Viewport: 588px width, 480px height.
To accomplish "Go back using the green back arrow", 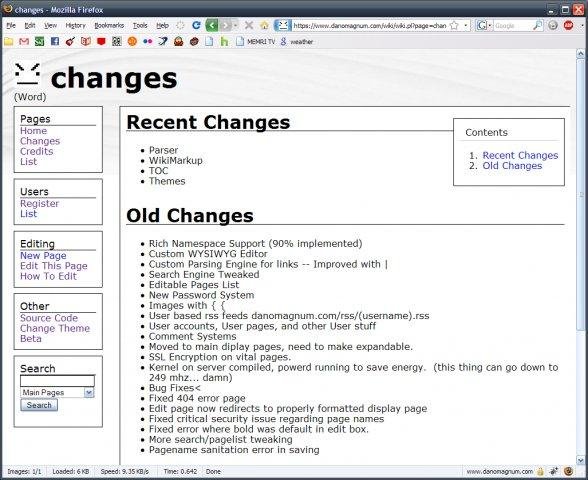I will 212,26.
